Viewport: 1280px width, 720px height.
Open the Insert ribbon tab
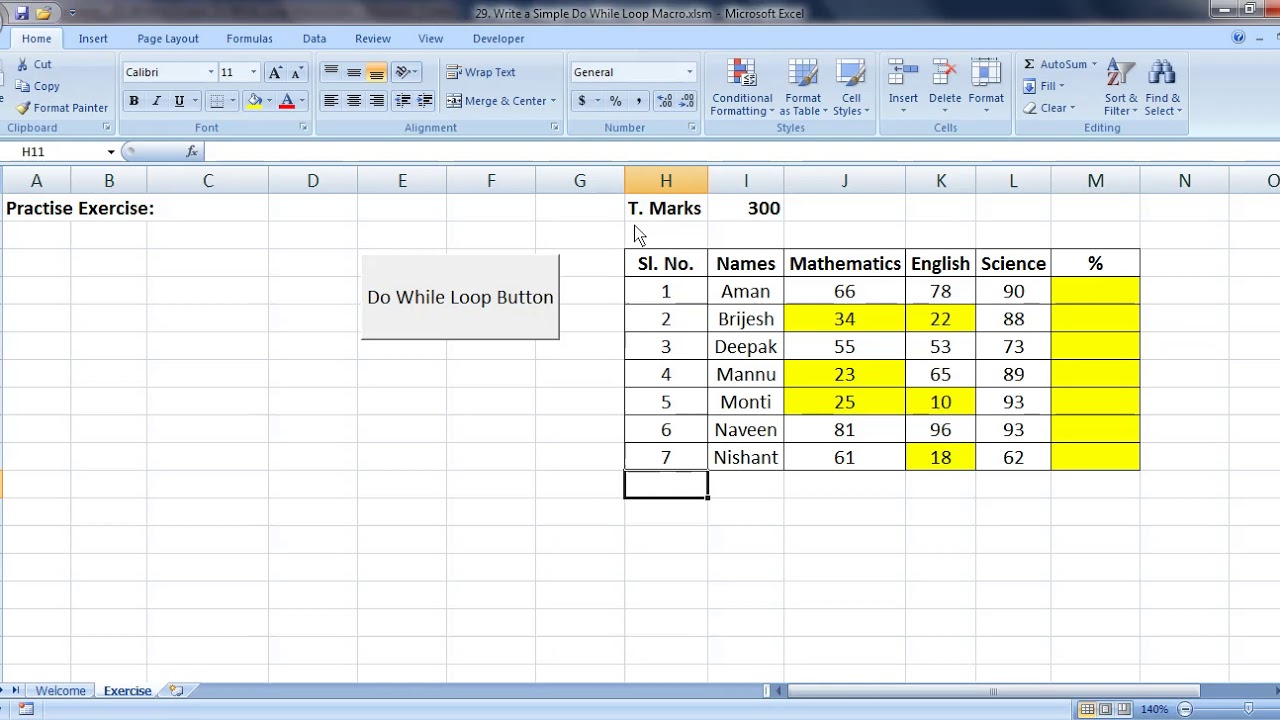[93, 39]
